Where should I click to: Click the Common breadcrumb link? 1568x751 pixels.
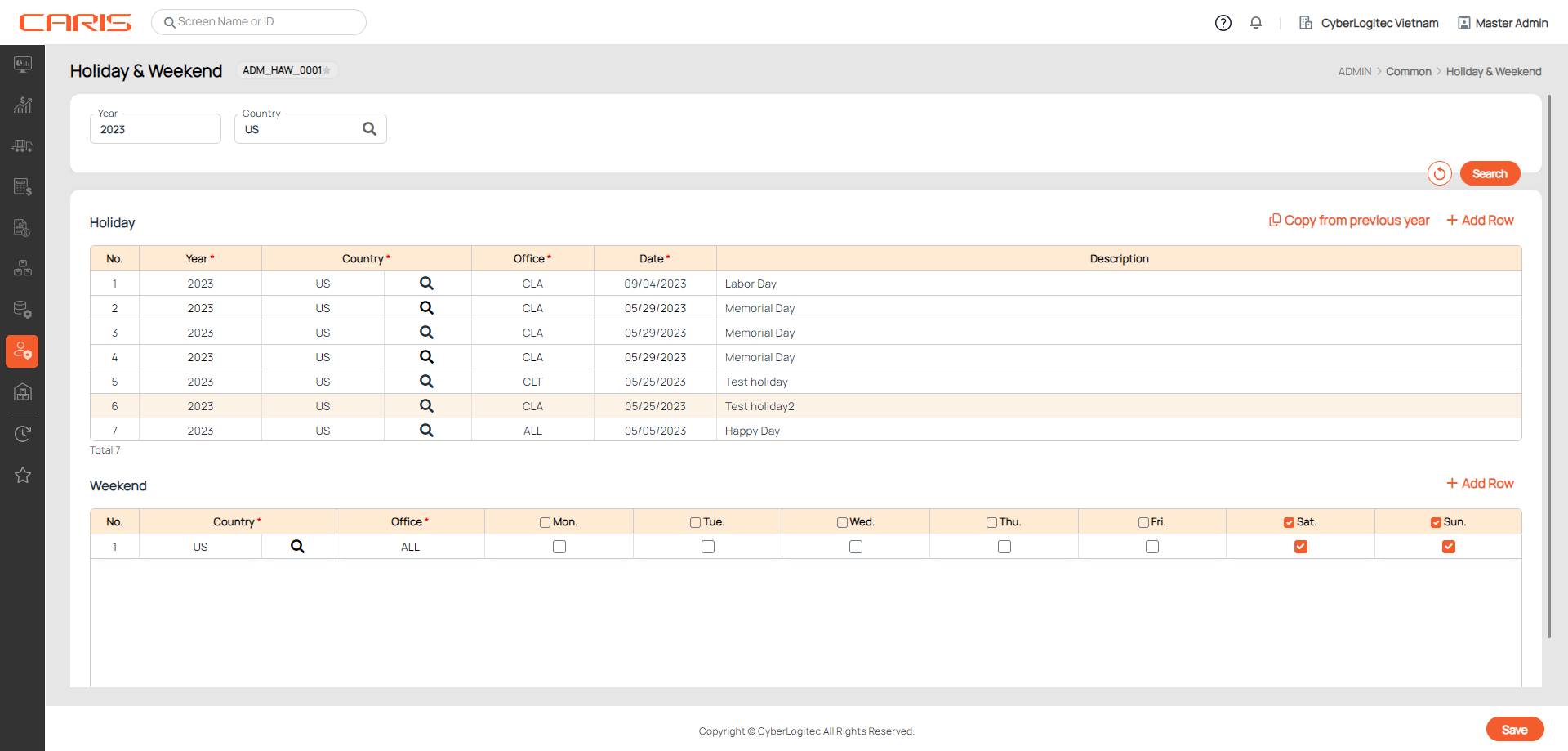coord(1408,72)
